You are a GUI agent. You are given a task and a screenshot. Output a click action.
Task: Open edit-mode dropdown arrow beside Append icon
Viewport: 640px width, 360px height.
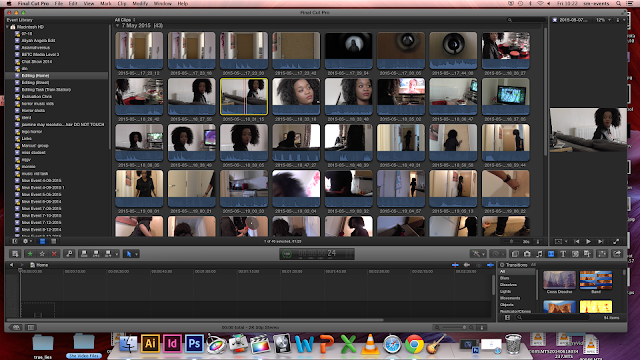(x=117, y=254)
